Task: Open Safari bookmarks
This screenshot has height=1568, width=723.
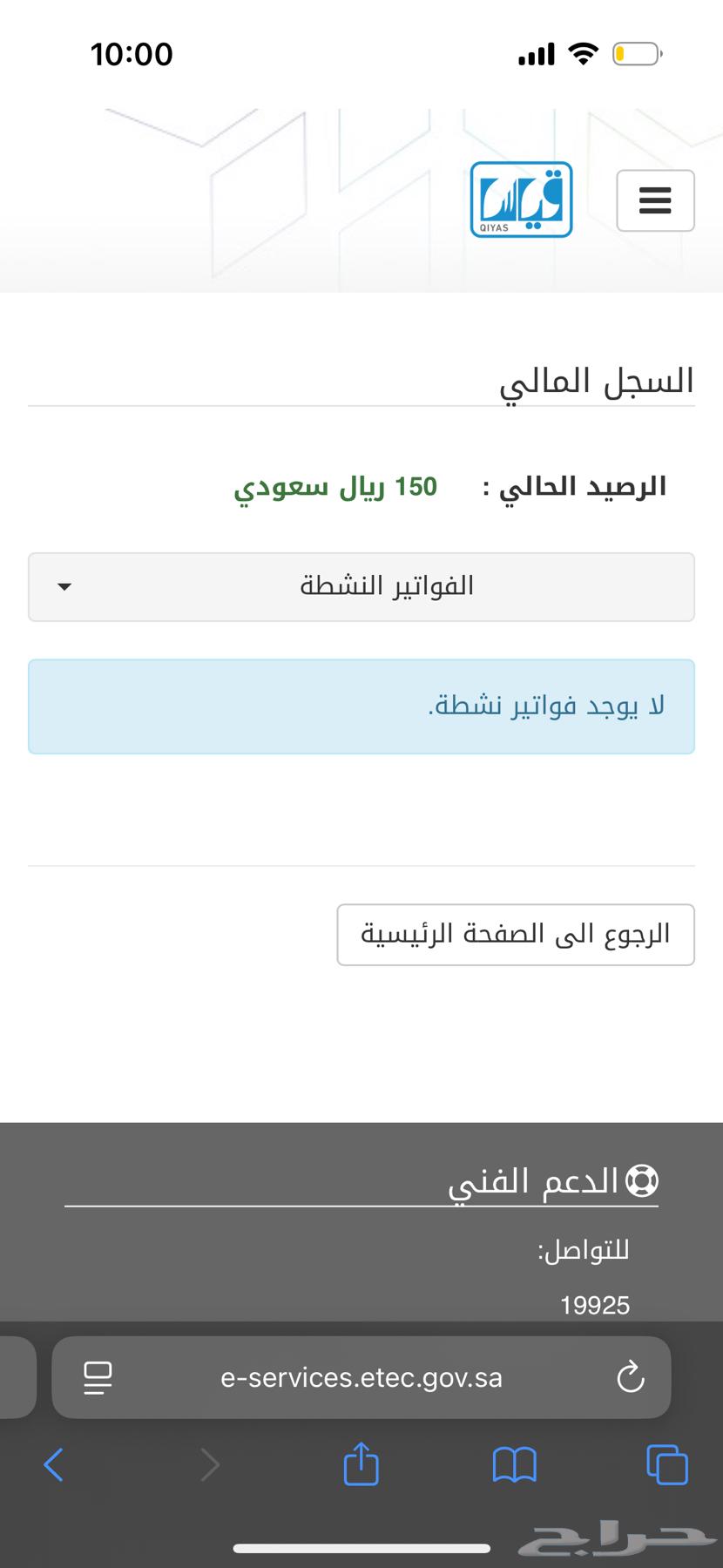Action: click(x=514, y=1464)
